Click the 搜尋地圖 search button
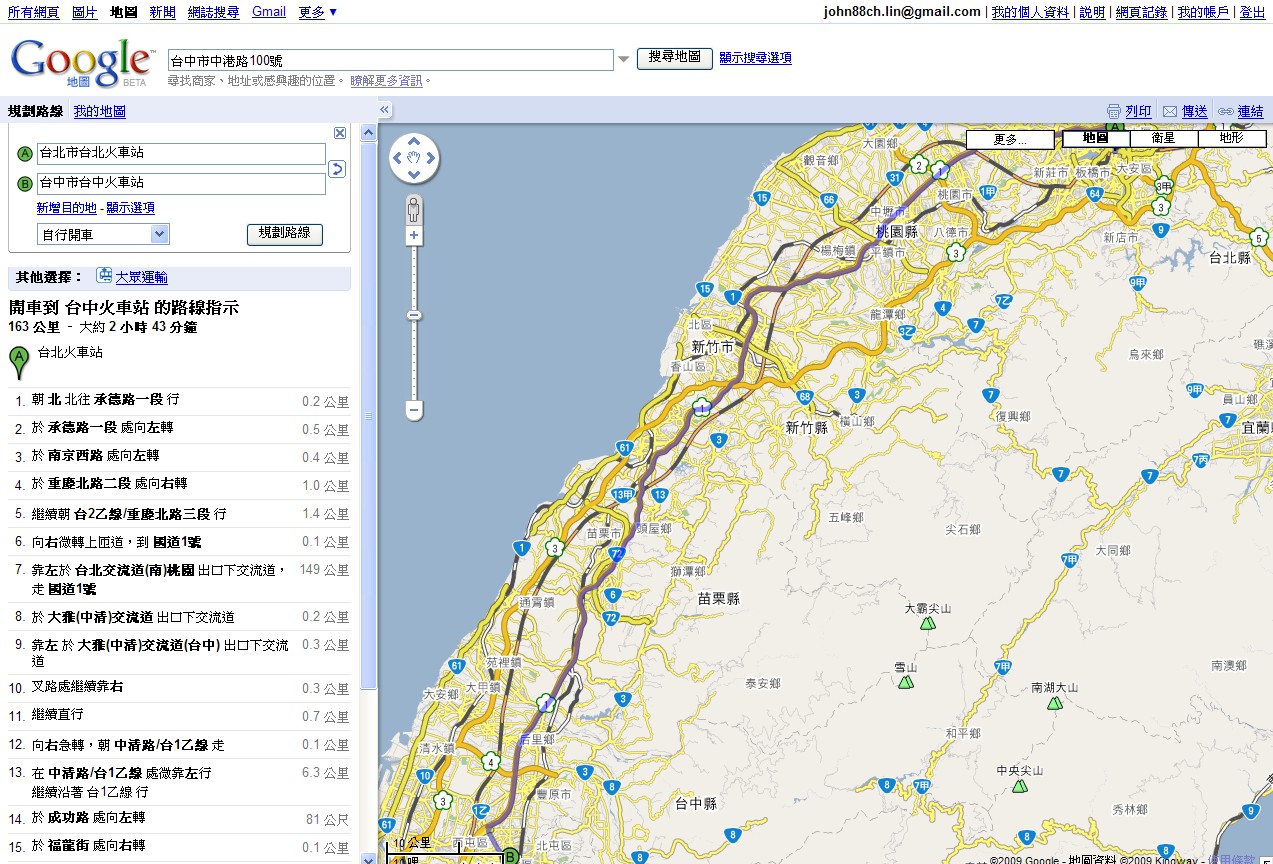This screenshot has width=1273, height=864. coord(675,57)
